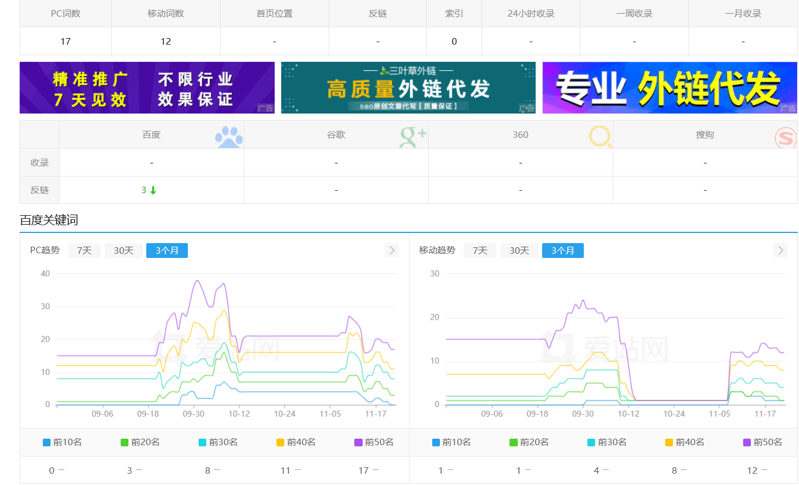
Task: Click Baidu 反链 value 3
Action: pos(144,190)
